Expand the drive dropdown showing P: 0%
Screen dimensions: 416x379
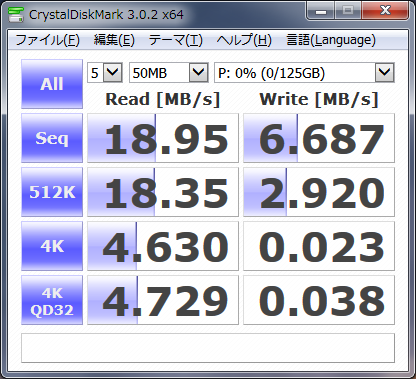click(385, 72)
